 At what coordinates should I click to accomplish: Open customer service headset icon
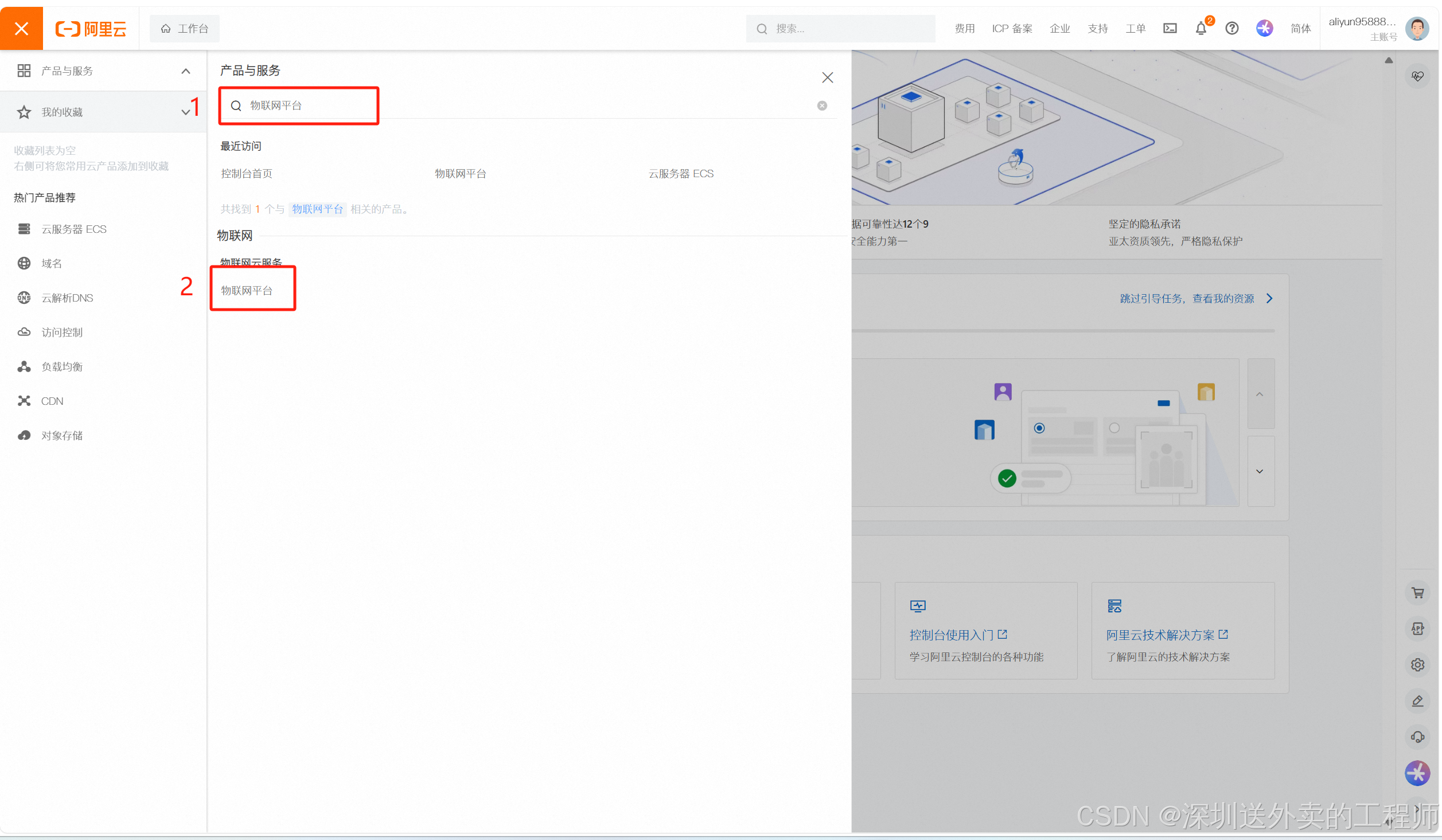click(1417, 737)
